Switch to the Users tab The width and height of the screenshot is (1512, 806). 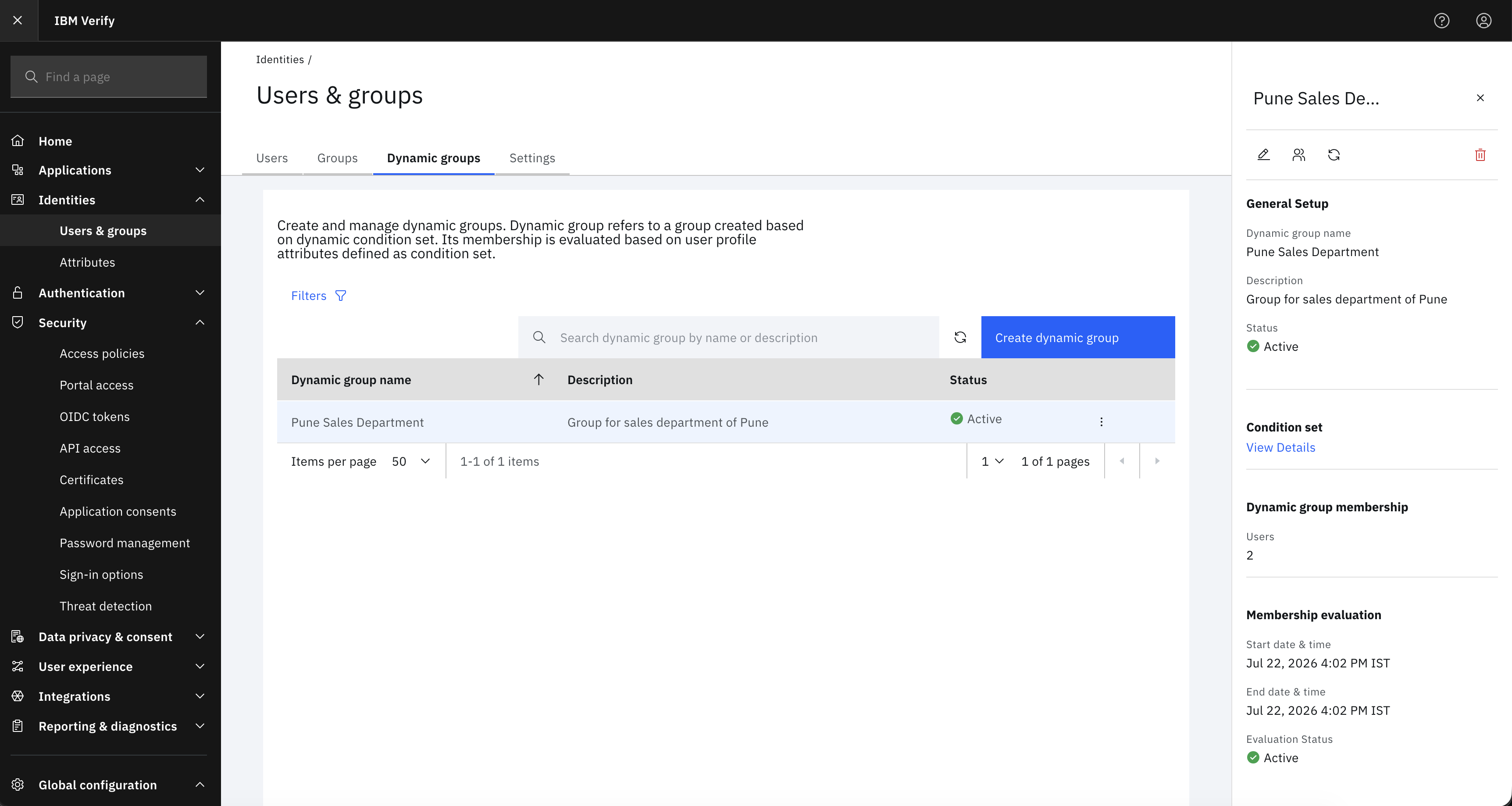(272, 158)
